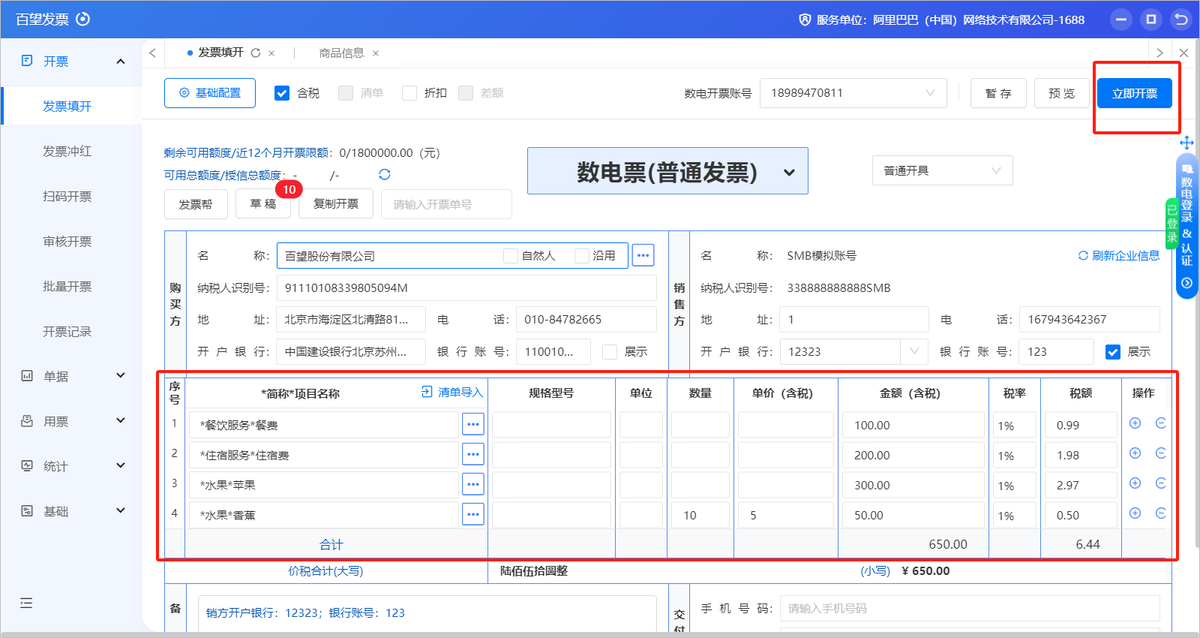Open buyer lookup with the ellipsis beside 百望股份有限公司
This screenshot has width=1200, height=638.
tap(643, 255)
